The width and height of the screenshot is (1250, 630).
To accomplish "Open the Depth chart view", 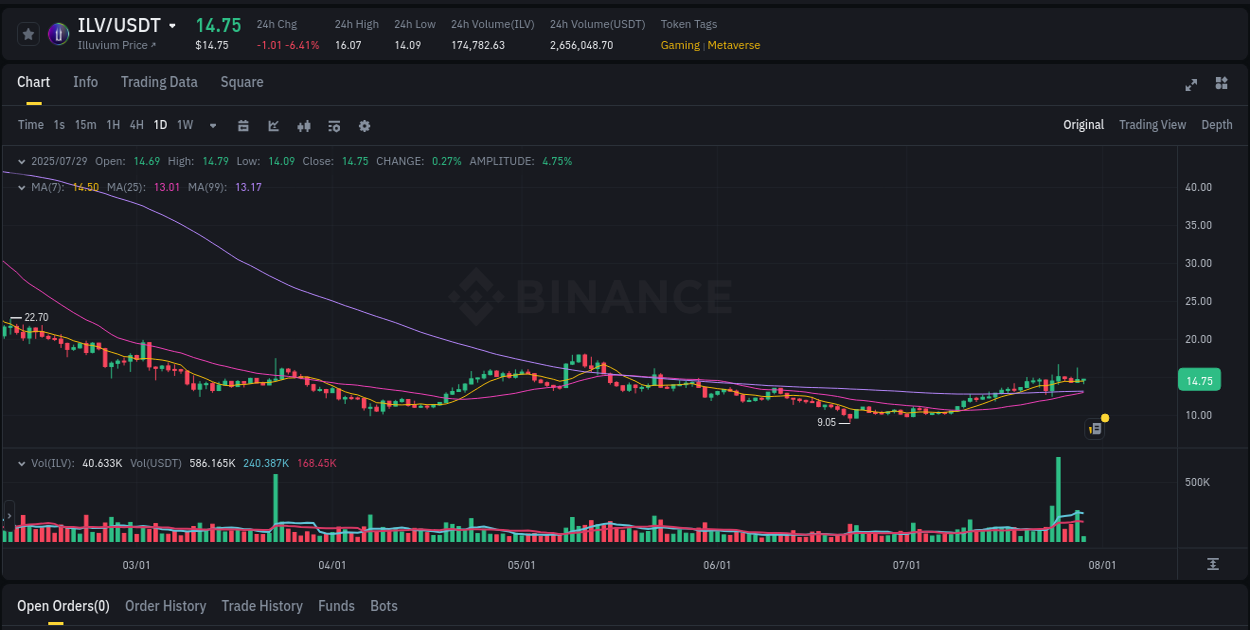I will tap(1216, 125).
